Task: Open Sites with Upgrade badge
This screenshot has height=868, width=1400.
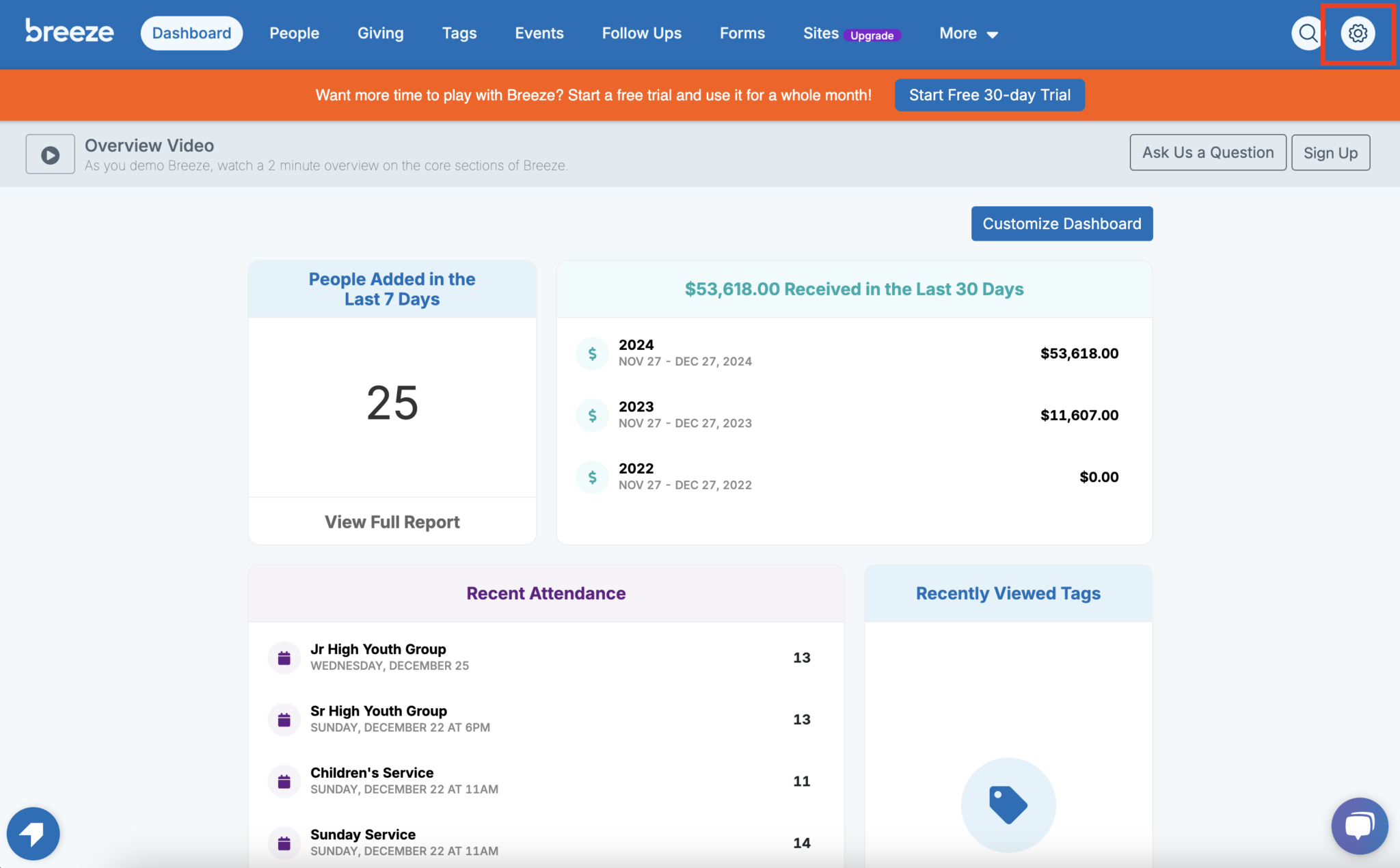Action: [x=852, y=33]
